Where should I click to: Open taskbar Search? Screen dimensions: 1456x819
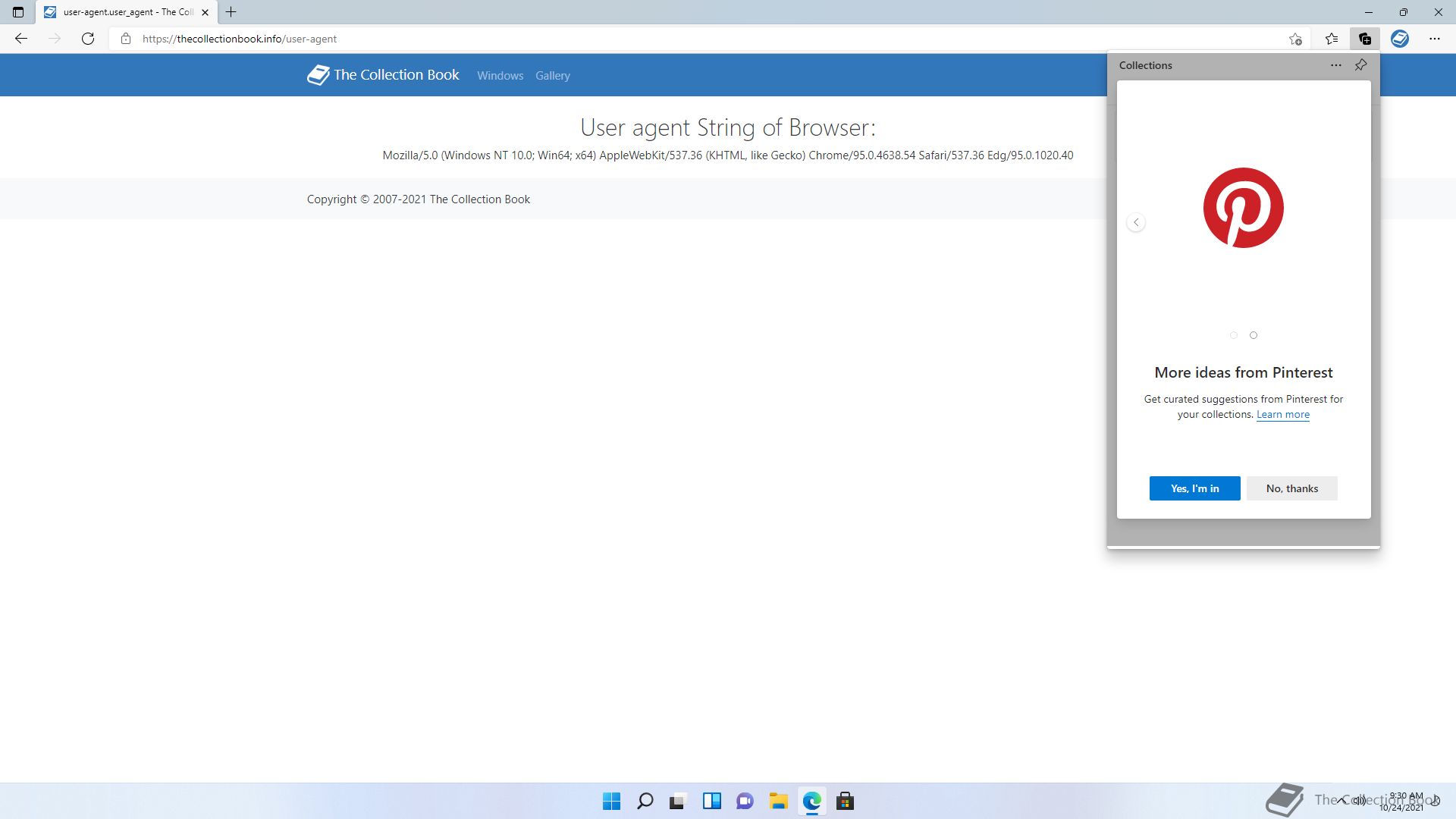[645, 802]
